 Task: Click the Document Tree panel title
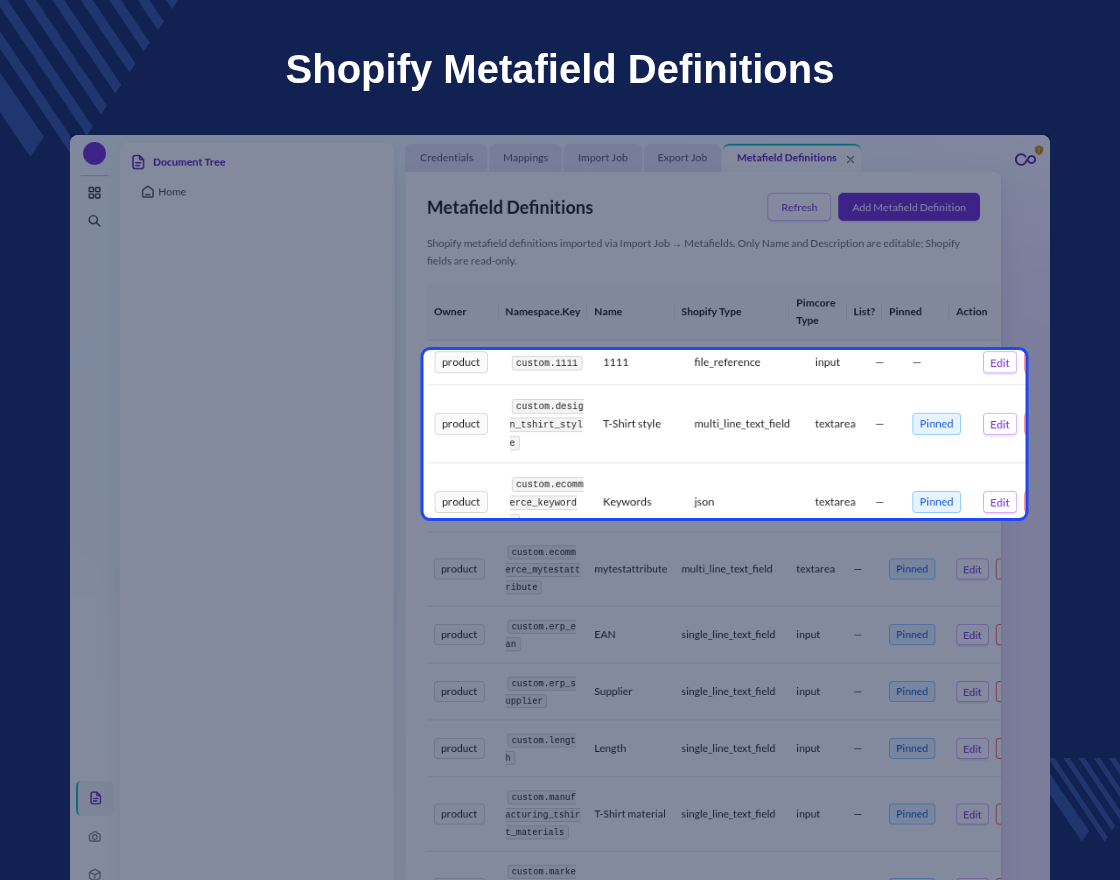189,162
